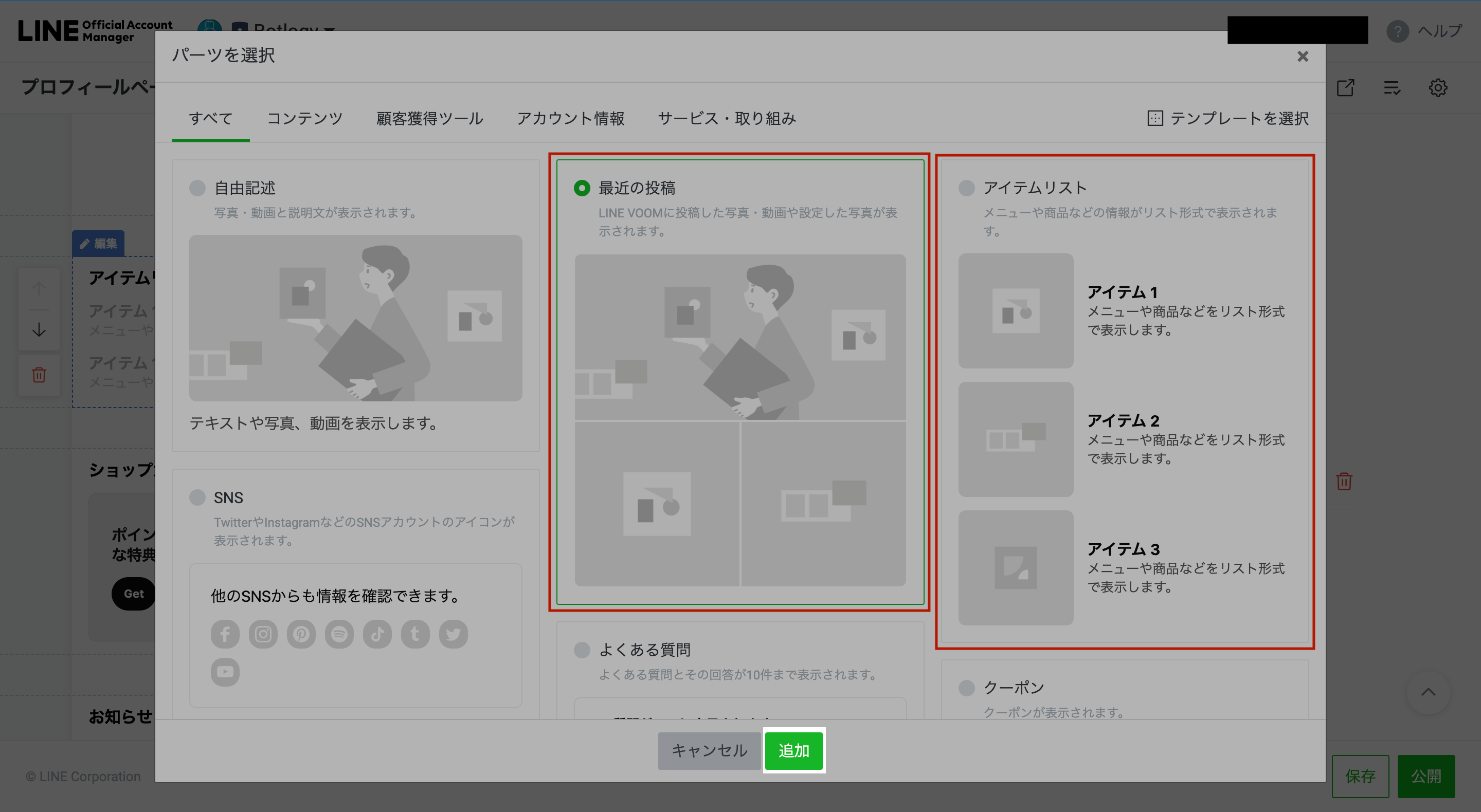Click the 最近の投稿 preview thumbnail

point(740,420)
